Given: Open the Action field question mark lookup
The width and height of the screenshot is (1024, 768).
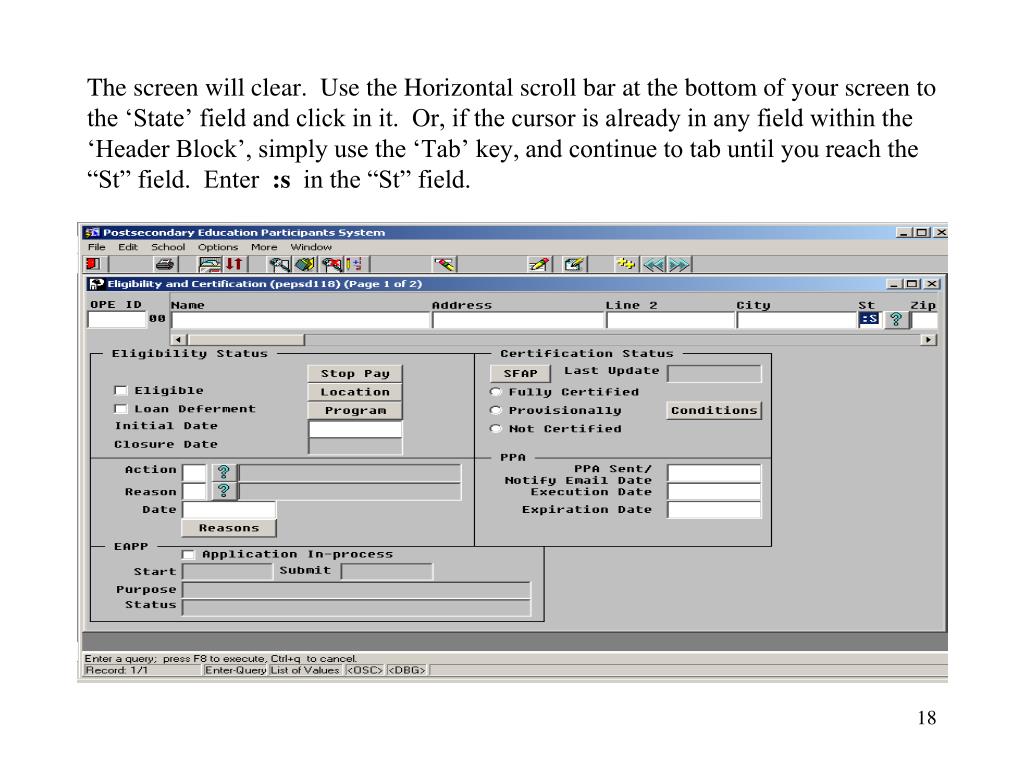Looking at the screenshot, I should 224,472.
